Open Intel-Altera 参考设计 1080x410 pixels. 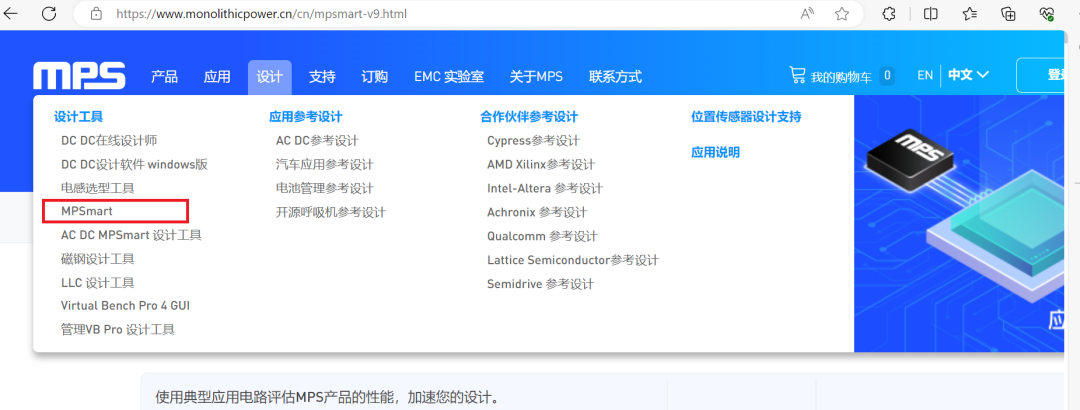(545, 188)
